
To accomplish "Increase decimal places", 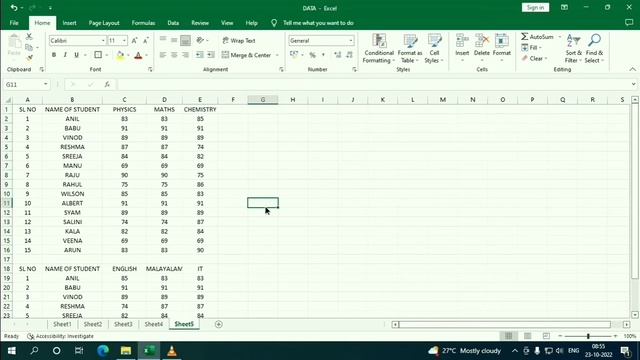I will click(338, 55).
